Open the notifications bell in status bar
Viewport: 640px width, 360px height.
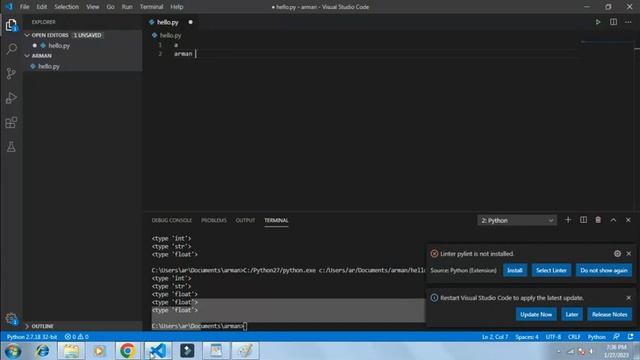click(631, 337)
